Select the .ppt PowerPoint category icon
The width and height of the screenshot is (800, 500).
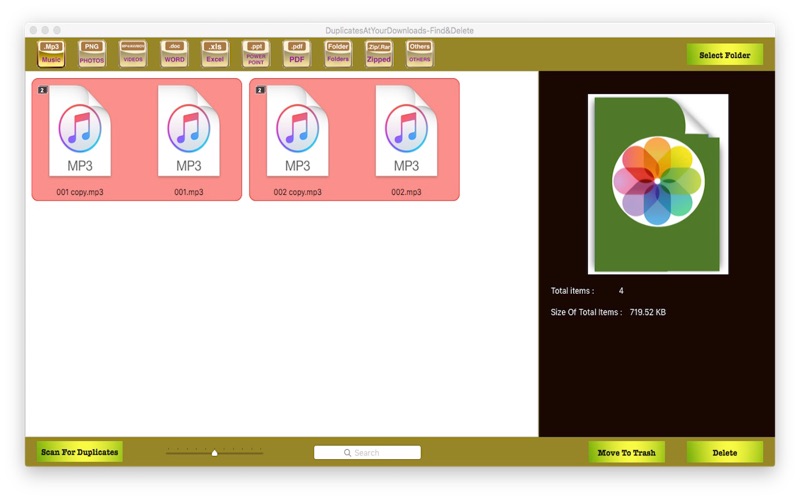256,54
